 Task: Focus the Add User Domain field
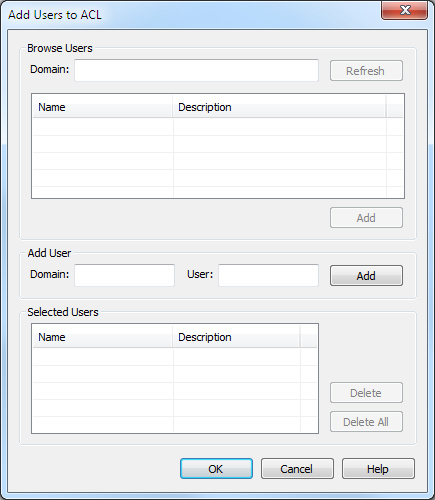point(124,275)
